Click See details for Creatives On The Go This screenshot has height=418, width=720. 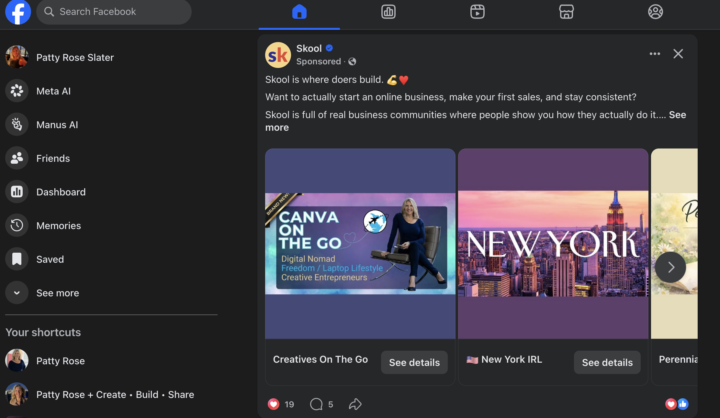[414, 362]
